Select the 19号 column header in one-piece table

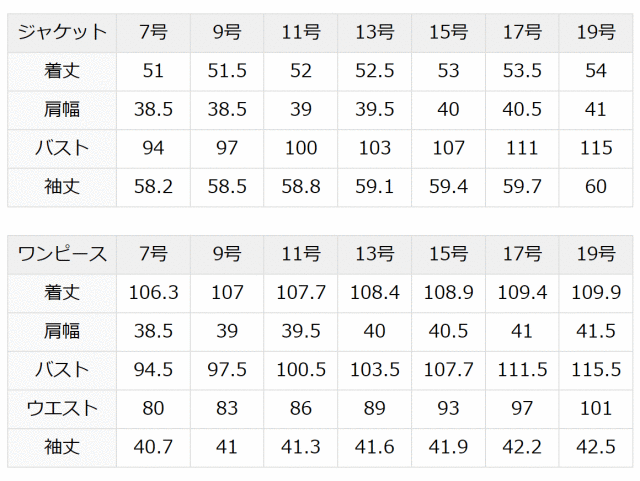[x=596, y=255]
